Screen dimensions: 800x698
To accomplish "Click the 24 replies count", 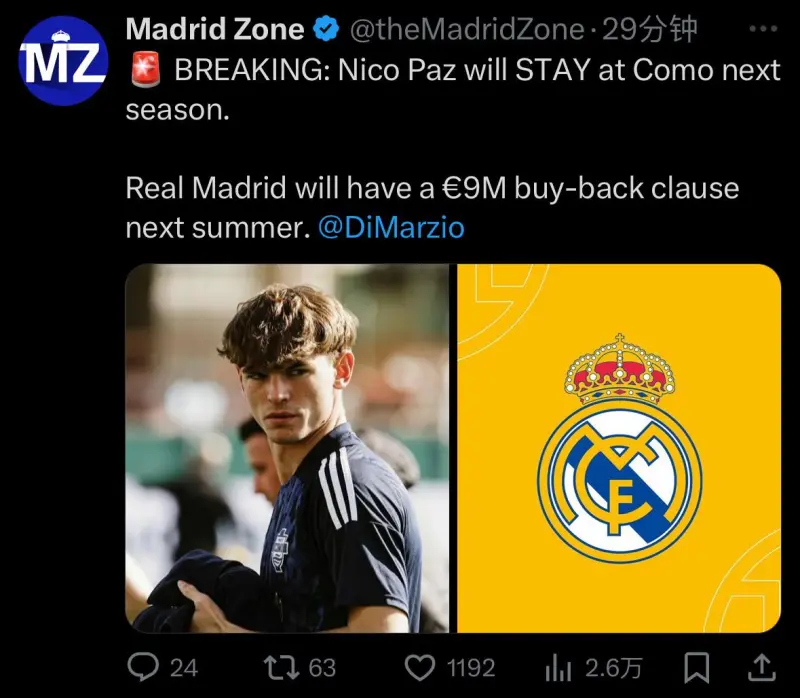I will (184, 668).
